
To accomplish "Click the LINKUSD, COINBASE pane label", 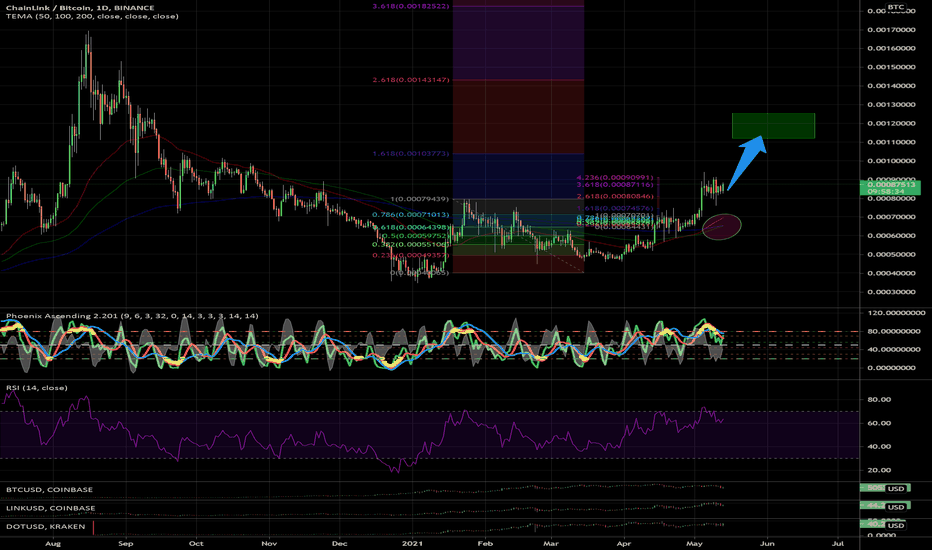I will (51, 508).
